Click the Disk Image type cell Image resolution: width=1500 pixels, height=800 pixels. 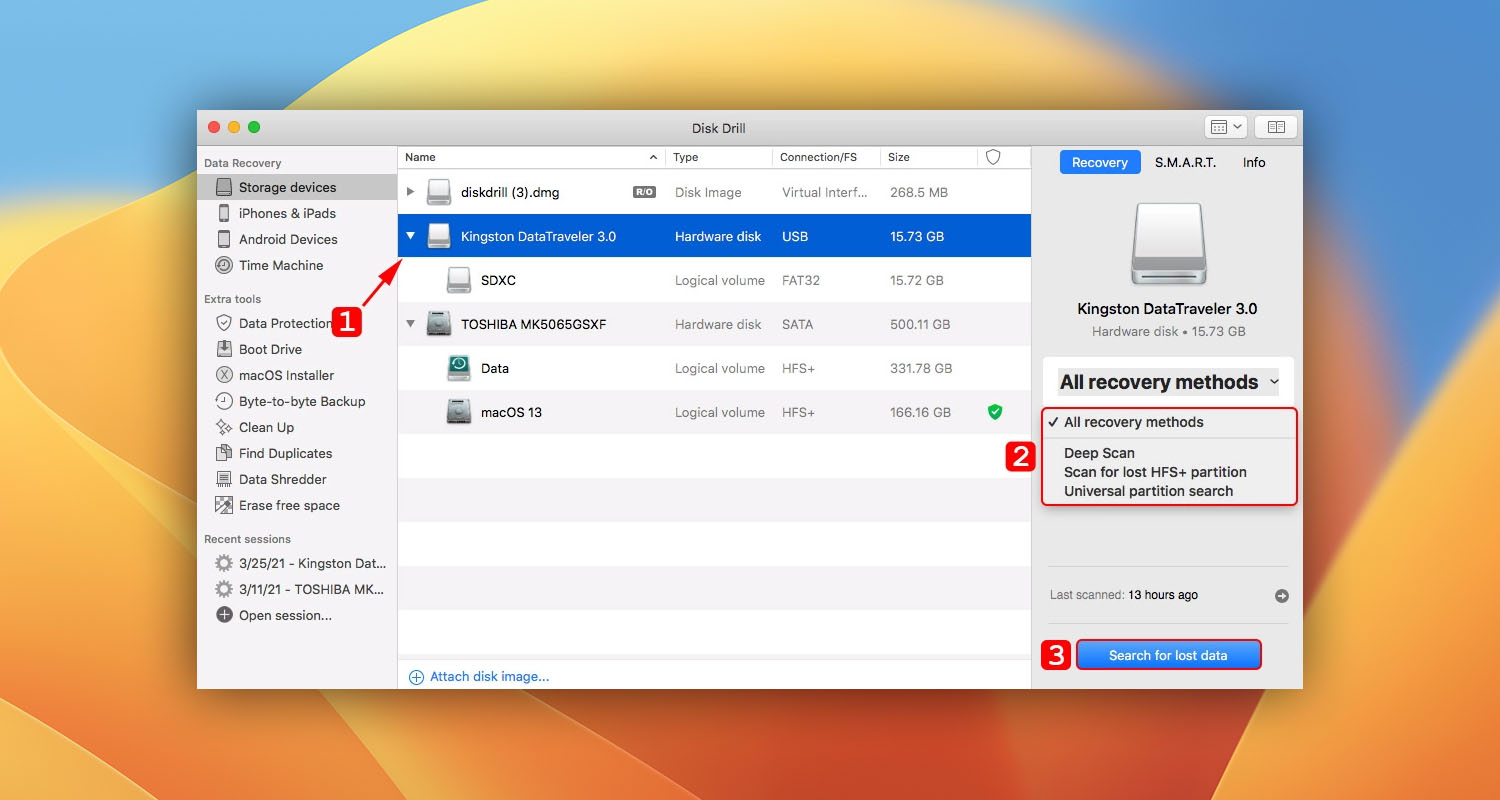[708, 192]
